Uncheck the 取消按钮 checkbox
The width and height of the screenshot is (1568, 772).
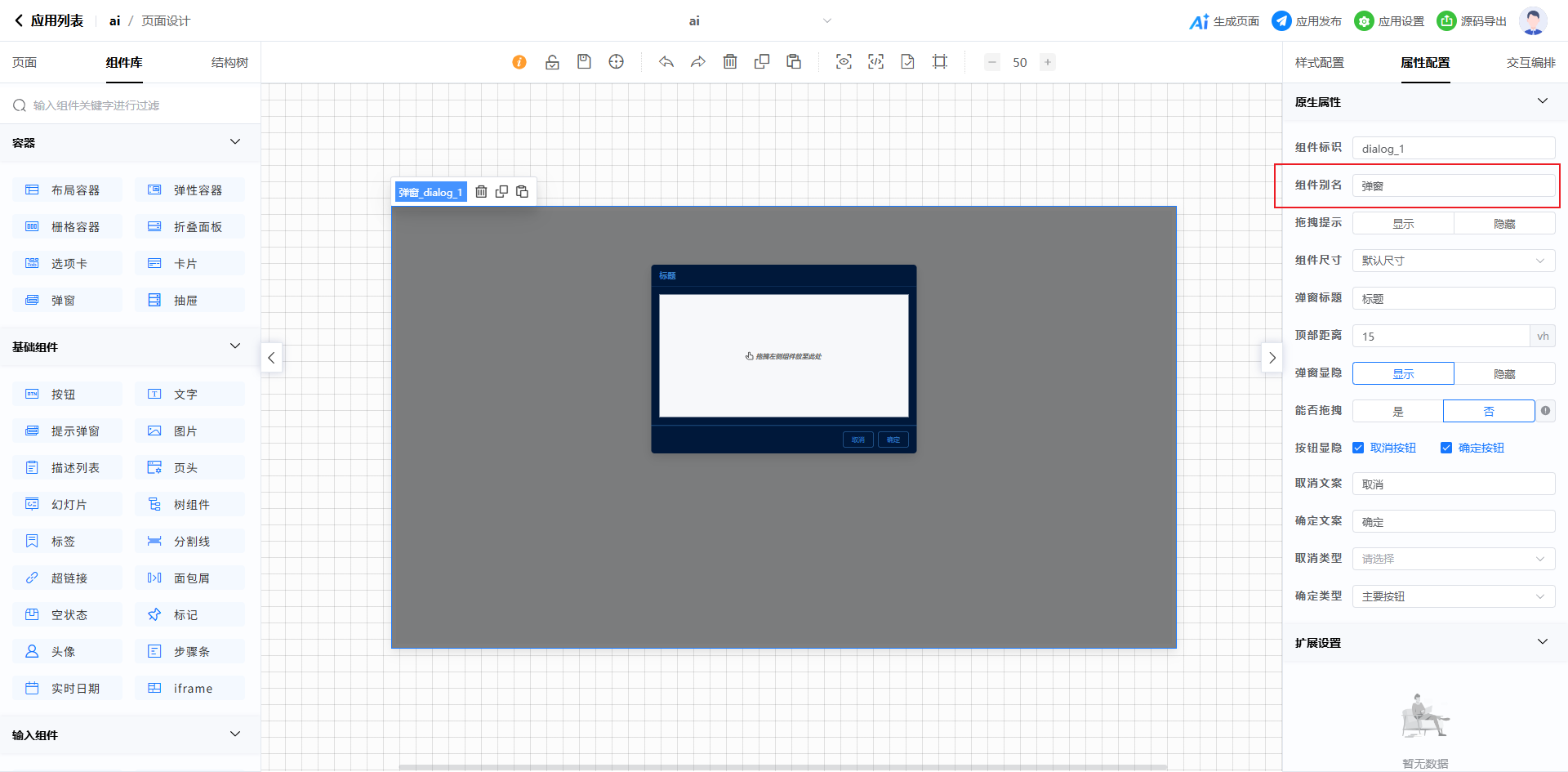pos(1358,448)
